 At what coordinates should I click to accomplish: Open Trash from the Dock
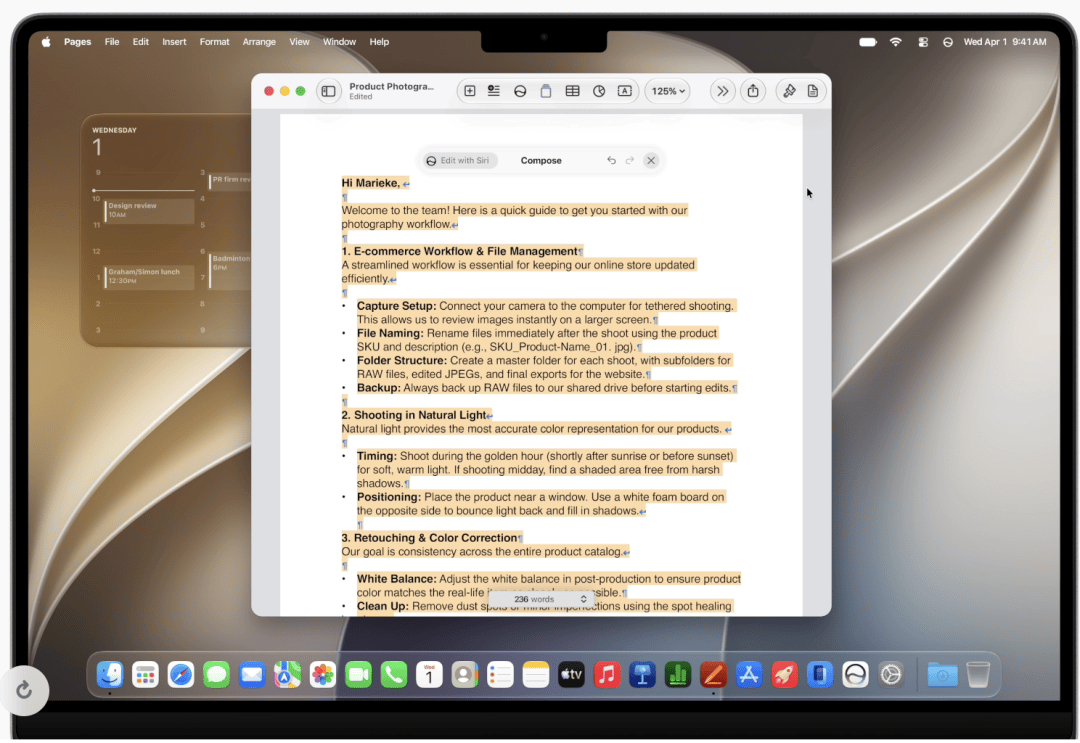[978, 675]
